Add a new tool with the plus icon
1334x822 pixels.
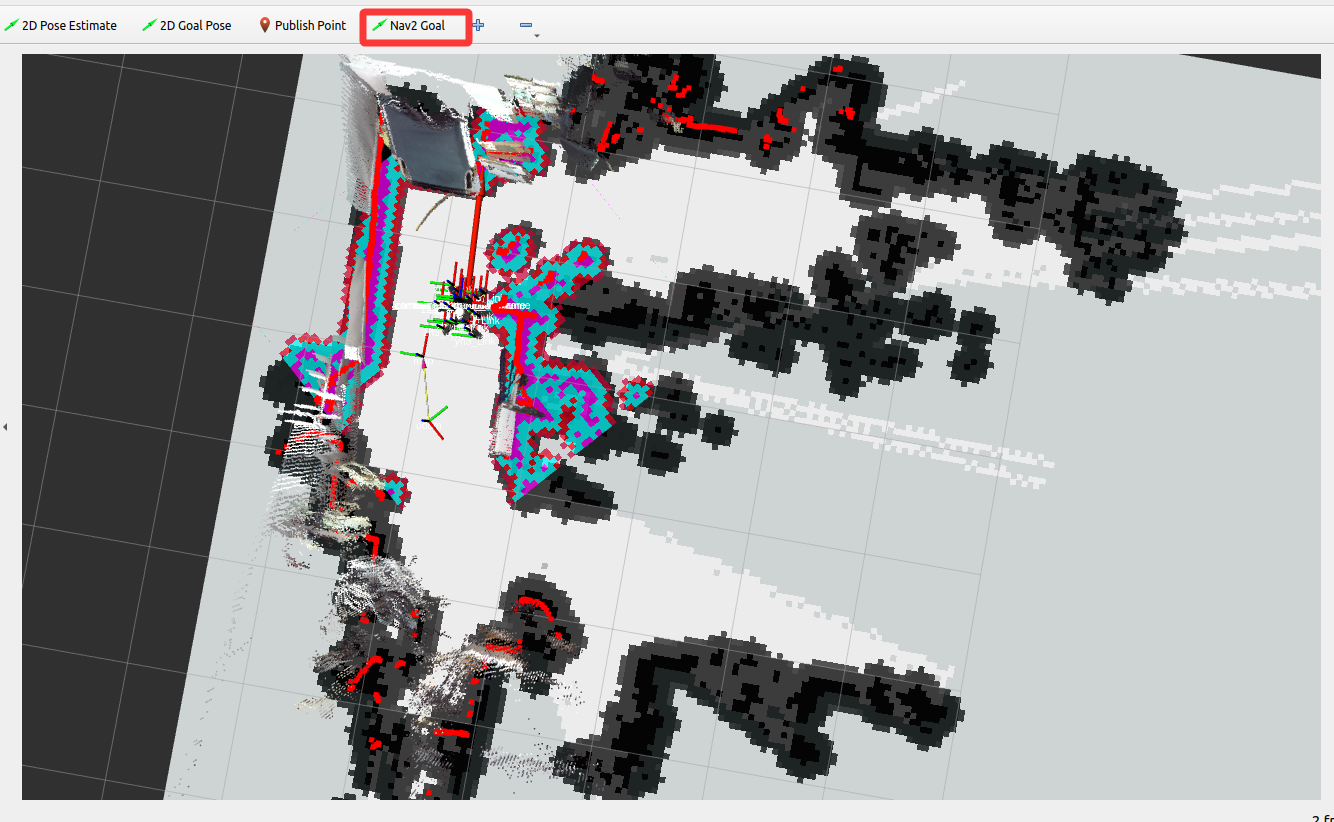coord(479,25)
